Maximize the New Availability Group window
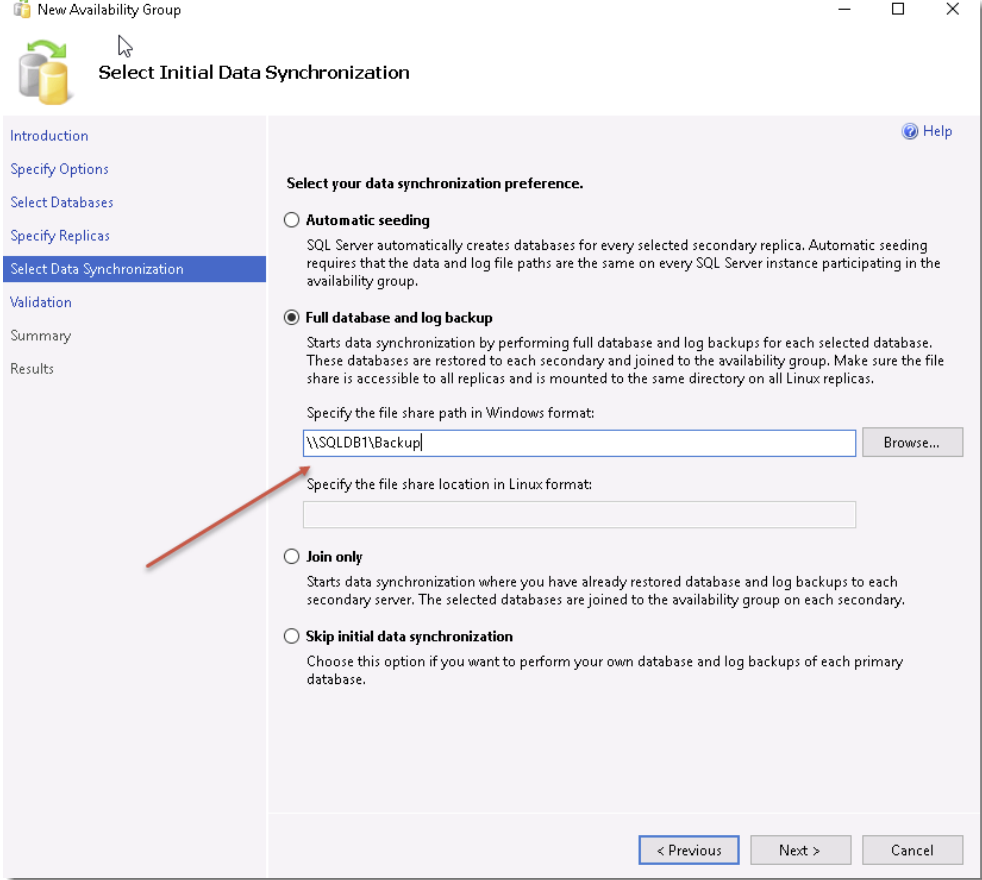 pos(898,9)
